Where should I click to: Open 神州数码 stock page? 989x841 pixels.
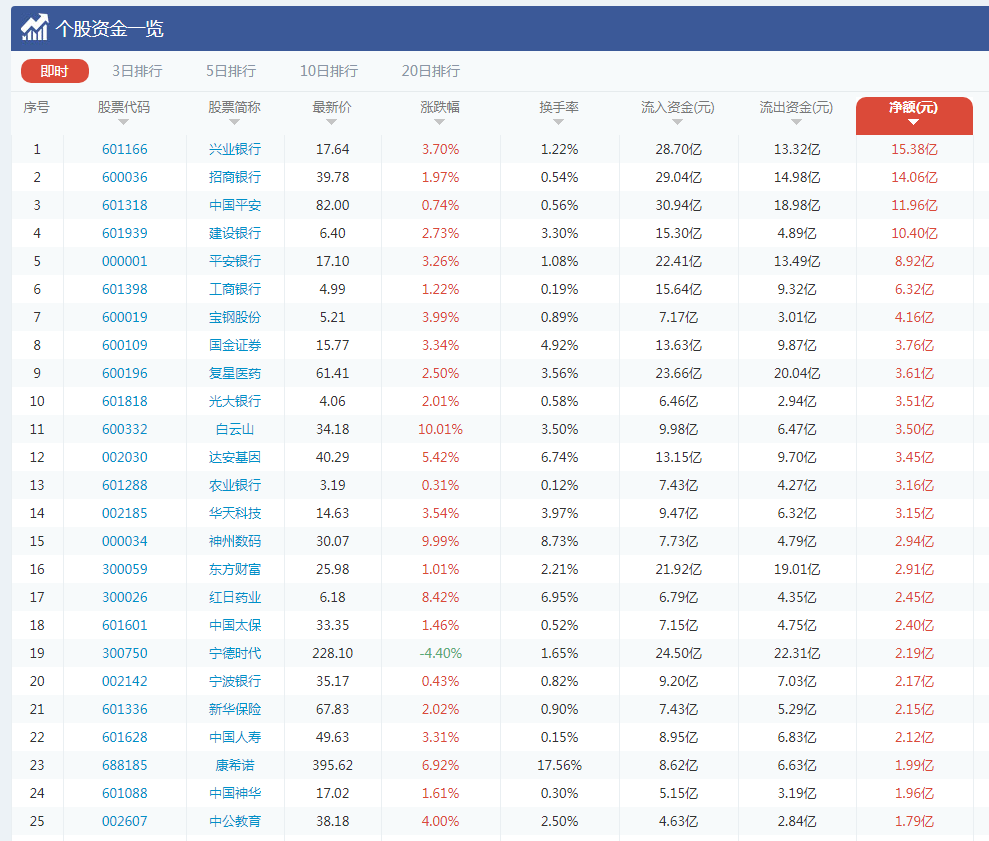coord(235,541)
